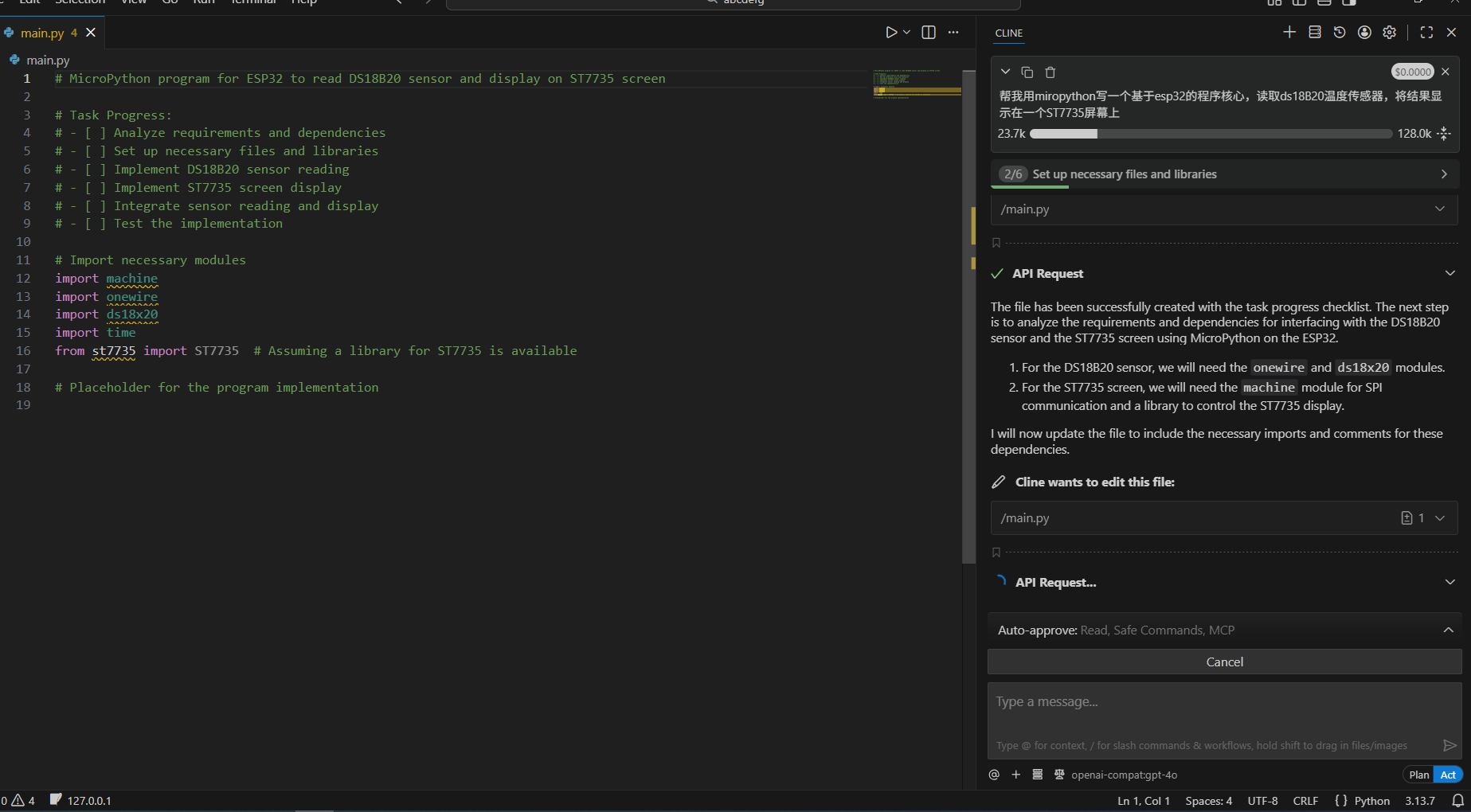The image size is (1471, 812).
Task: Click the warnings count in status bar
Action: pos(24,800)
